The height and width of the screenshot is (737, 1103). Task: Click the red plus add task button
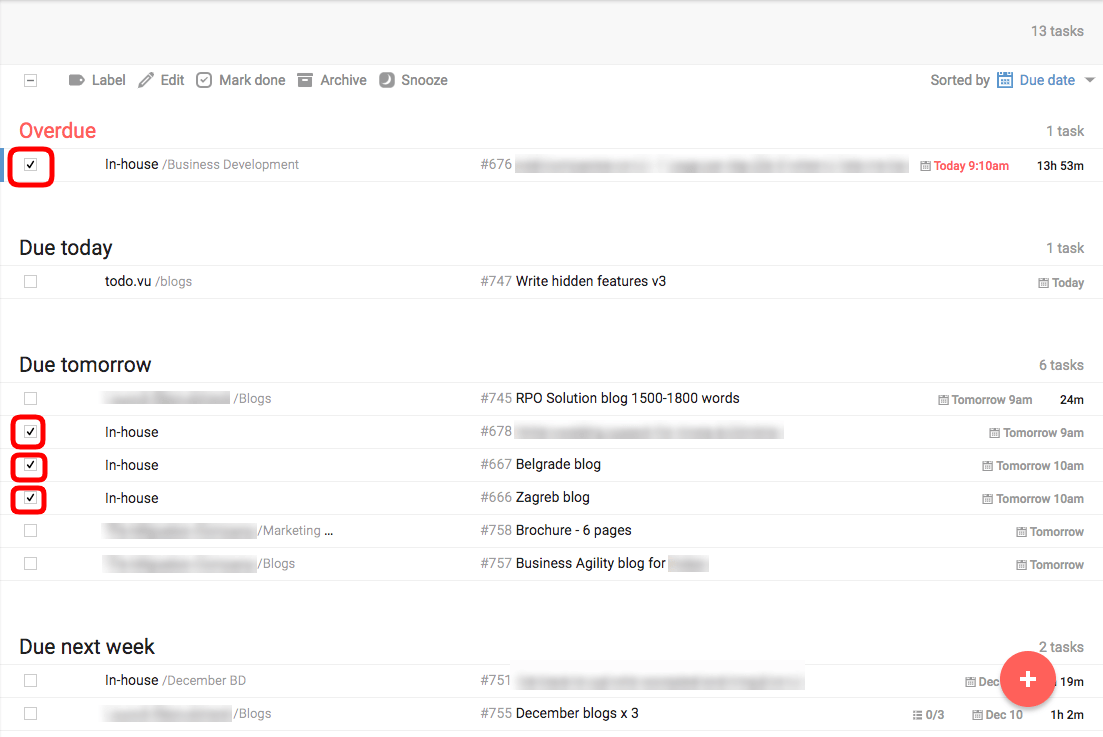[1027, 679]
